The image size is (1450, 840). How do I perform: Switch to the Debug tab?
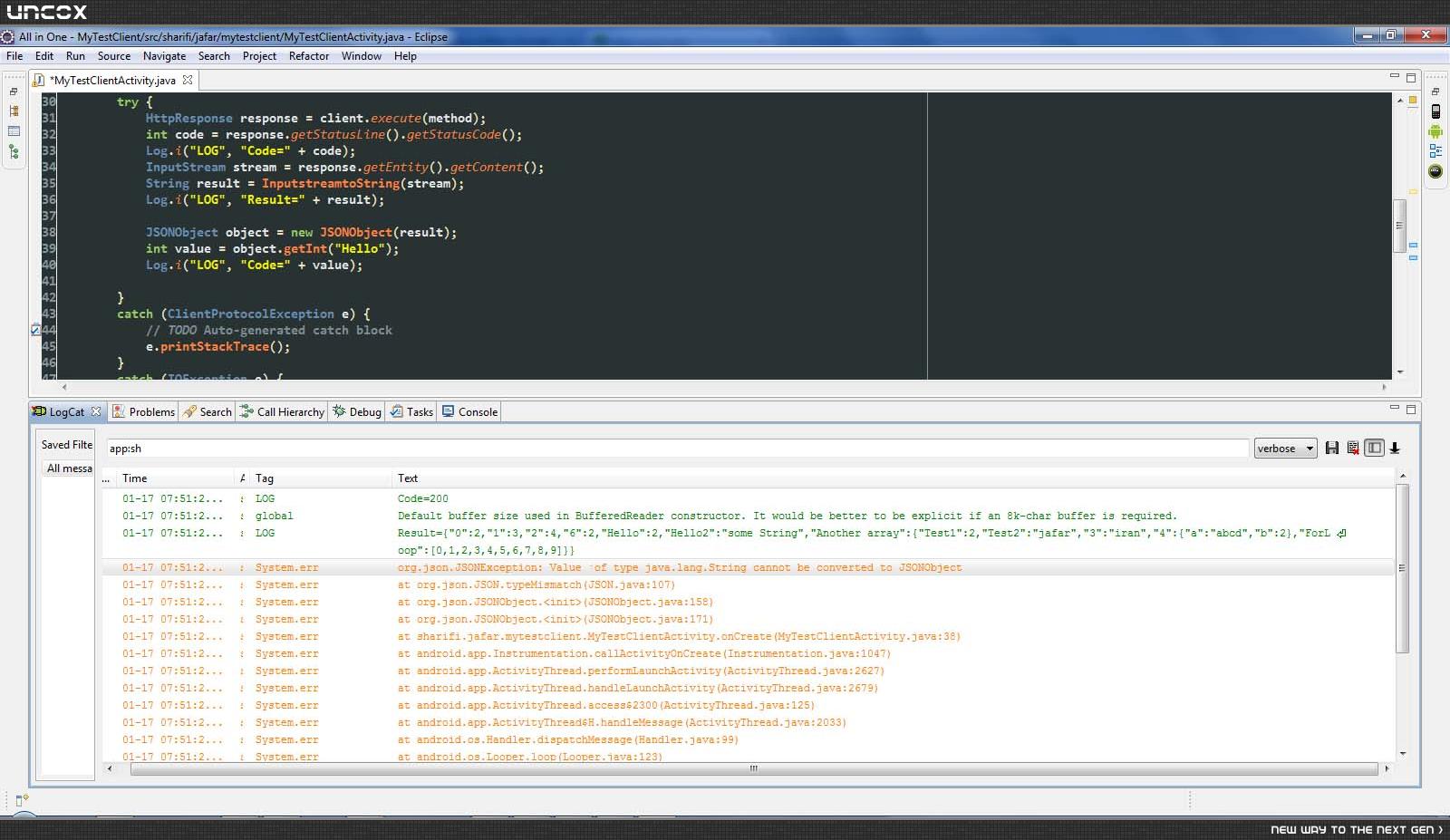coord(357,411)
